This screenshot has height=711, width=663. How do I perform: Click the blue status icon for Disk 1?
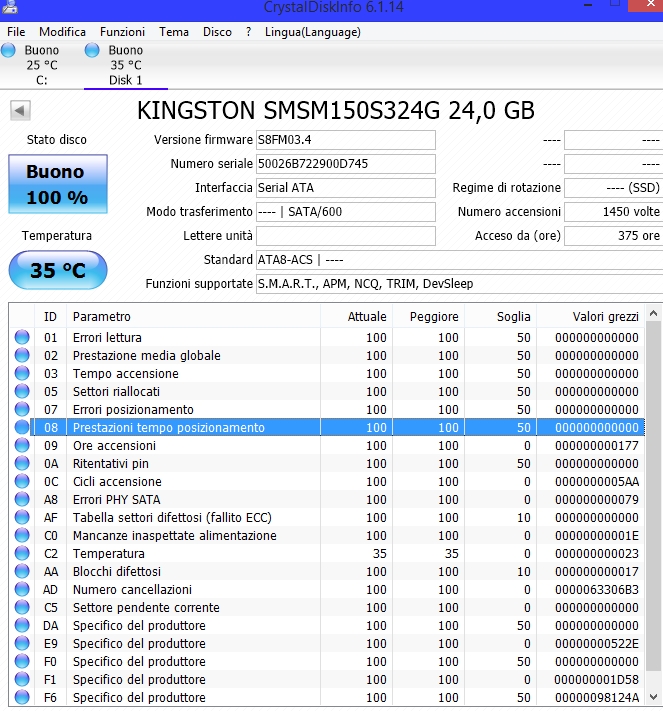[92, 50]
